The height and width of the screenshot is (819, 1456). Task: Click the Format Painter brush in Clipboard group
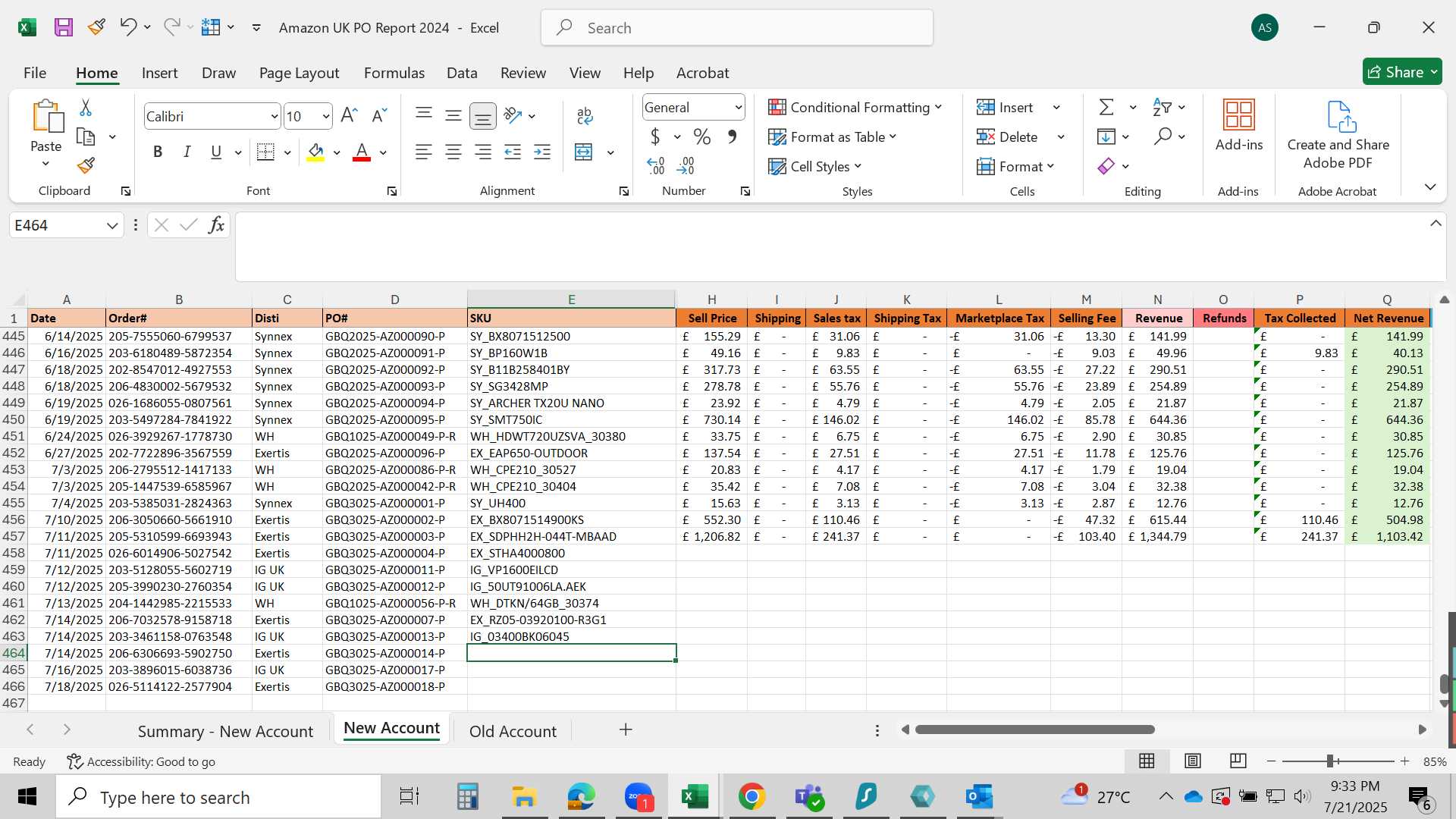(86, 165)
